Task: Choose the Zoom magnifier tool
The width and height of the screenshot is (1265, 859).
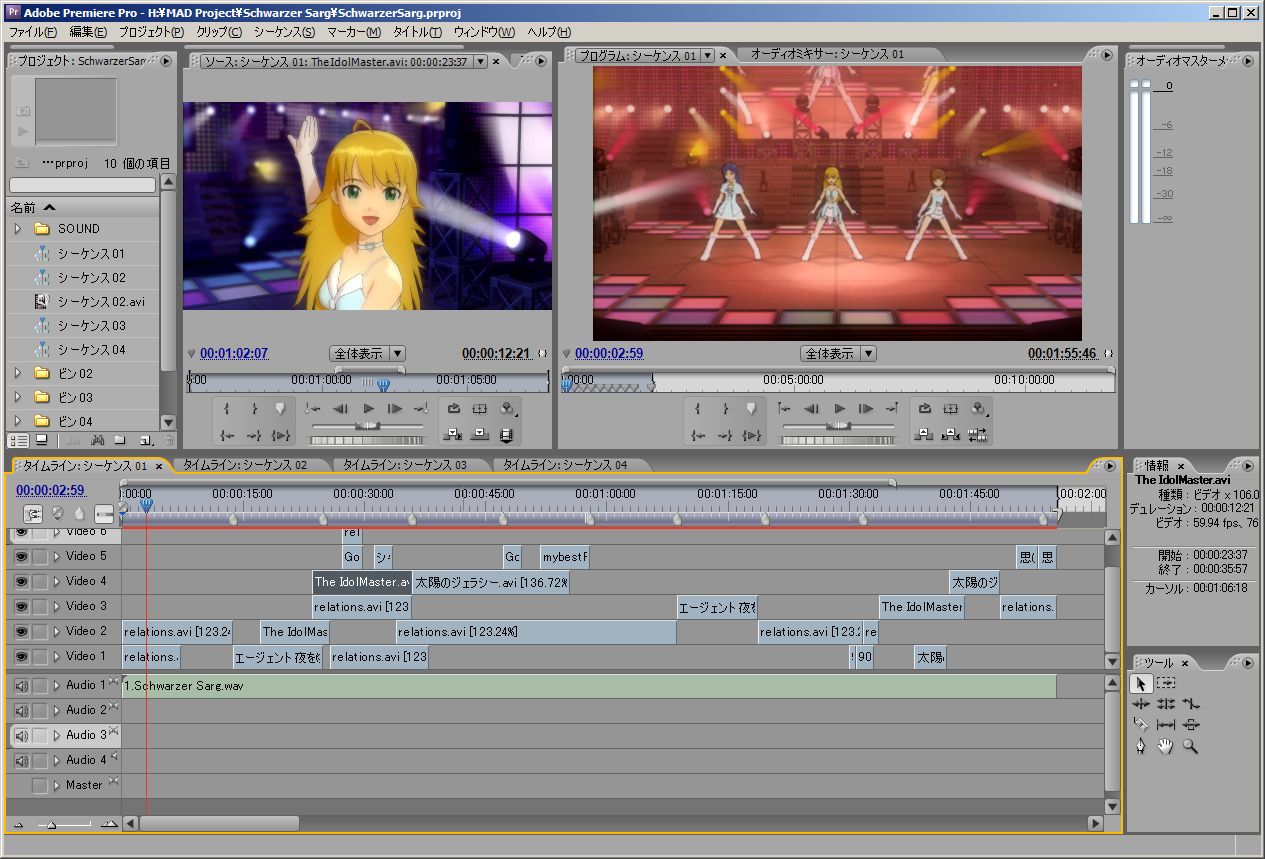Action: coord(1190,746)
